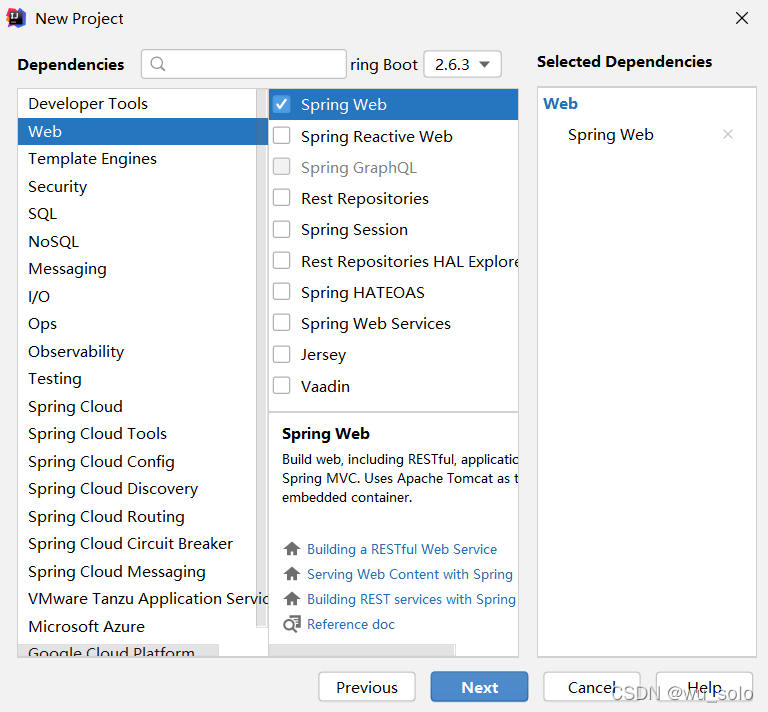Close the New Project dialog
Image resolution: width=768 pixels, height=712 pixels.
click(x=742, y=18)
